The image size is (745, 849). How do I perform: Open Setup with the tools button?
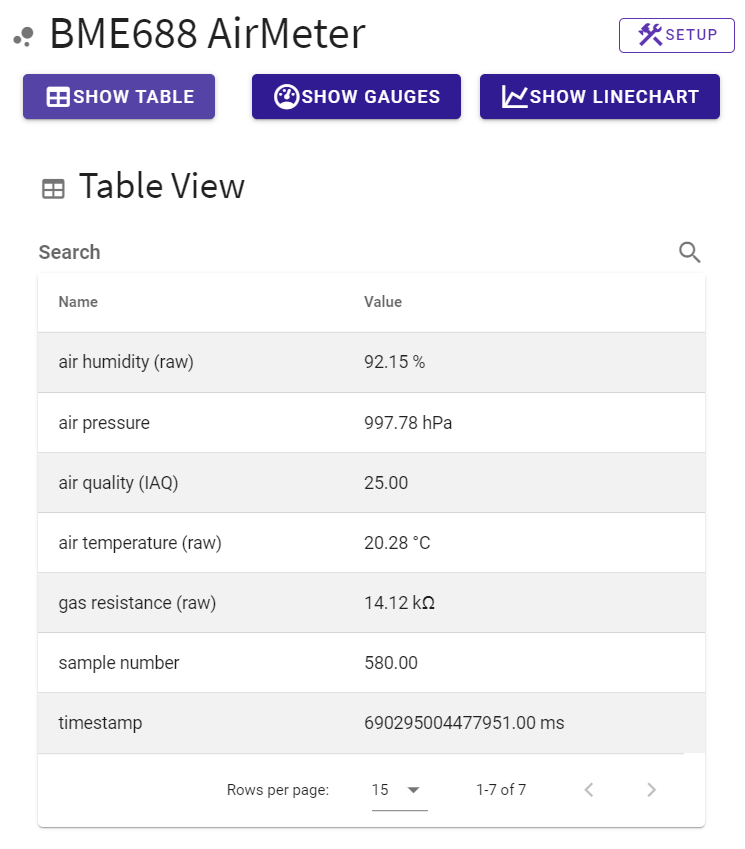pos(677,35)
